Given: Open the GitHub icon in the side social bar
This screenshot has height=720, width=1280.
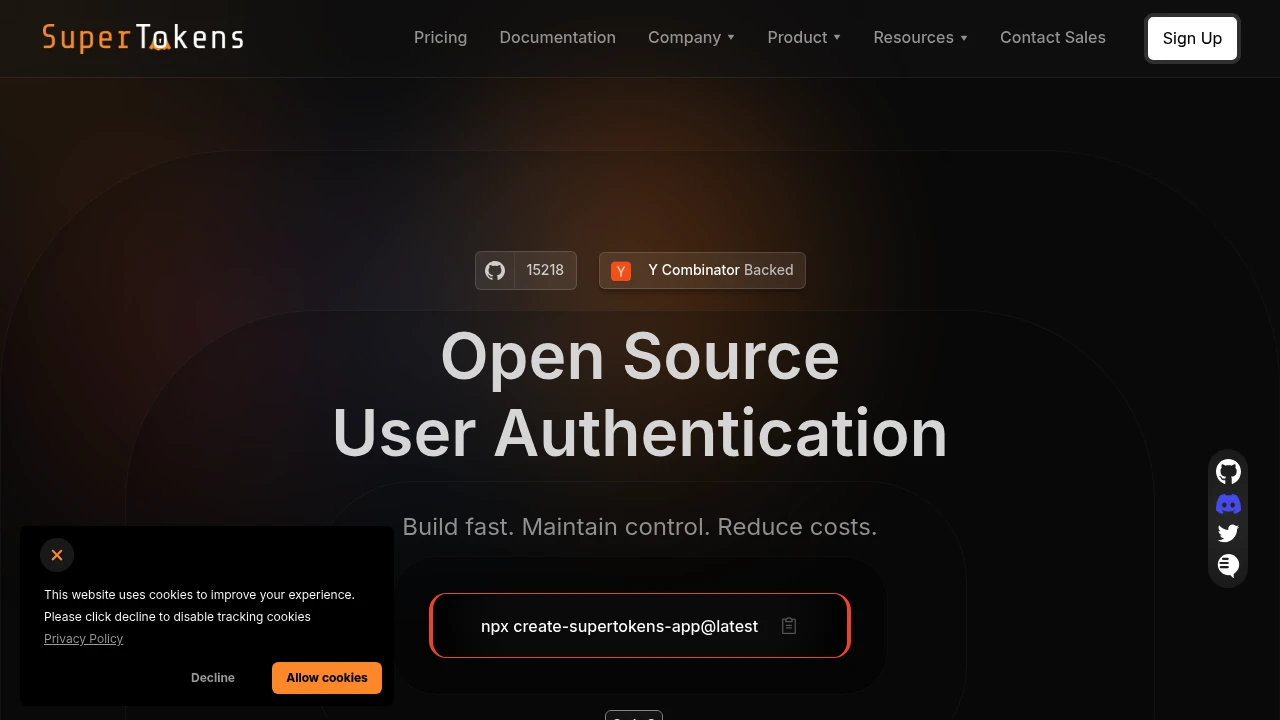Looking at the screenshot, I should tap(1228, 472).
